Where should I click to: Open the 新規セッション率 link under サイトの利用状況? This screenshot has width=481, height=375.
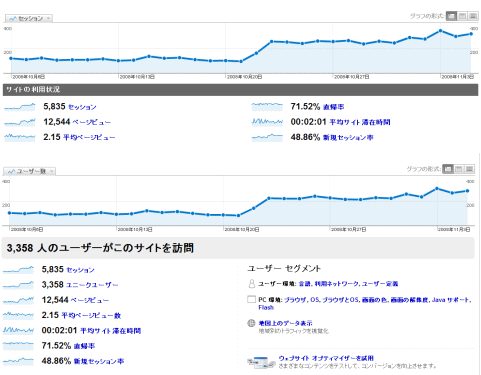click(x=348, y=137)
